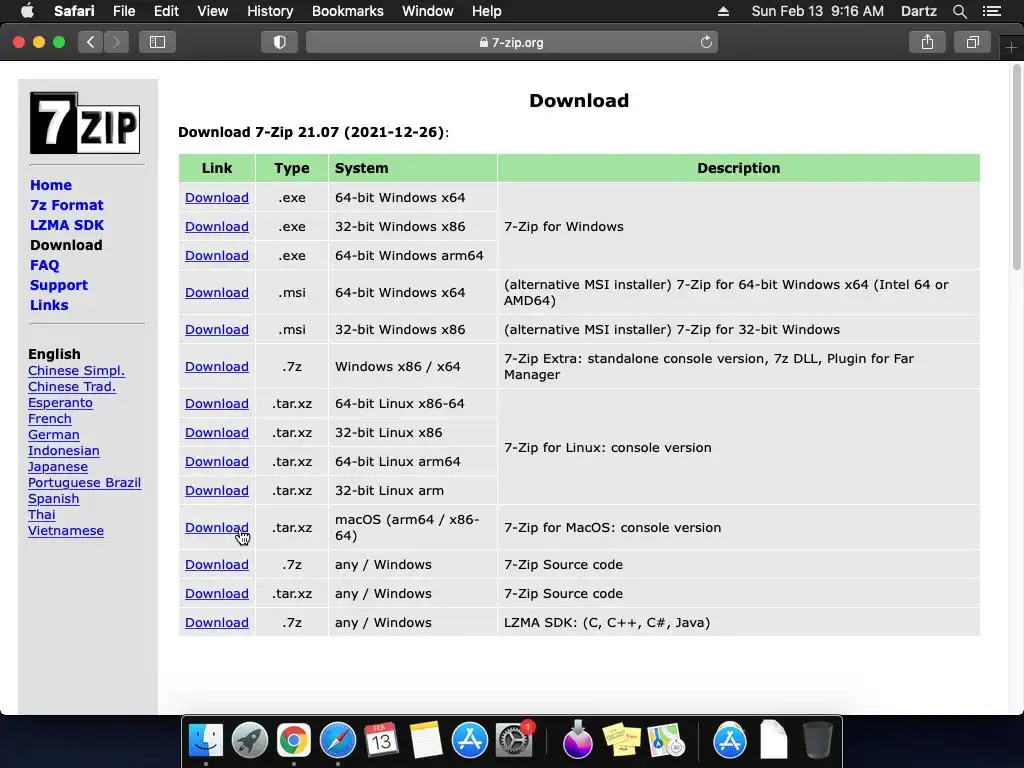The image size is (1024, 768).
Task: Open the LZMA SDK sidebar link
Action: pos(67,225)
